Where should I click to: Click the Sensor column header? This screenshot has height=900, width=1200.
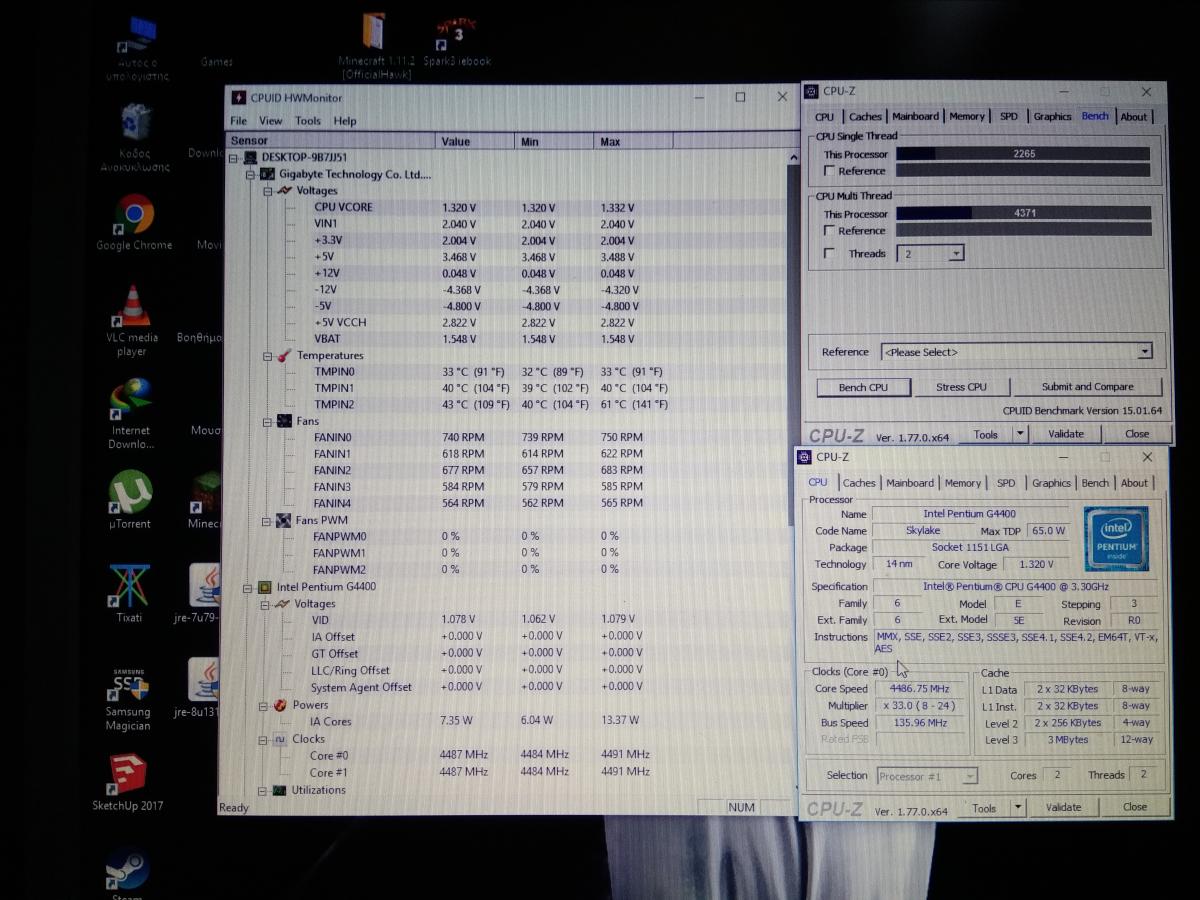pos(331,141)
